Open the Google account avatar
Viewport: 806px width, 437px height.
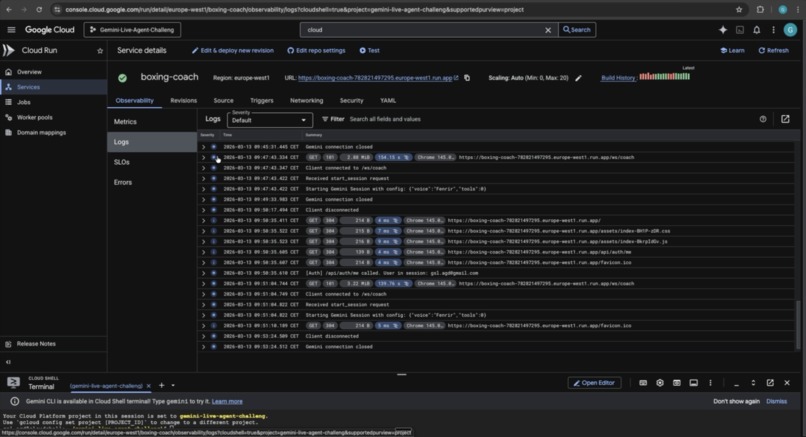pyautogui.click(x=790, y=30)
